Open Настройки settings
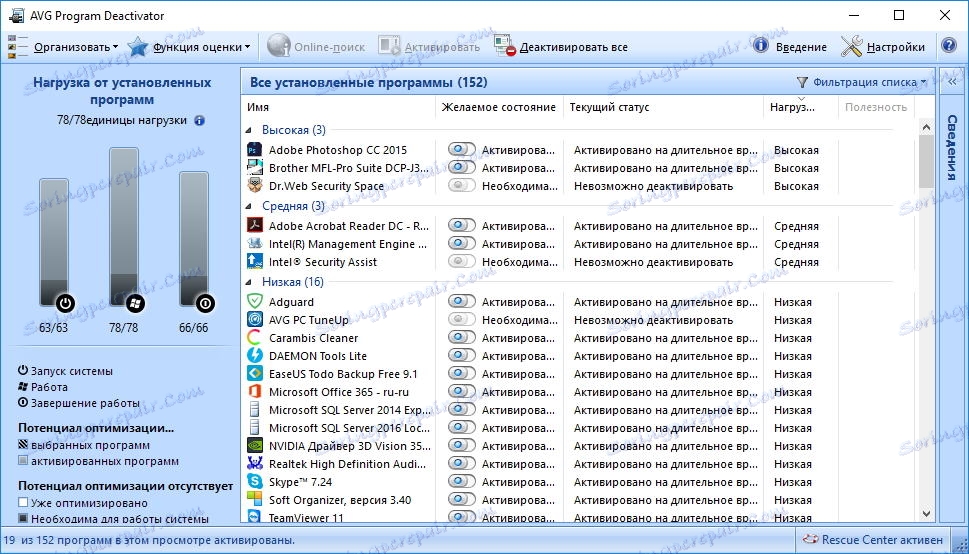Viewport: 969px width, 554px height. click(882, 47)
